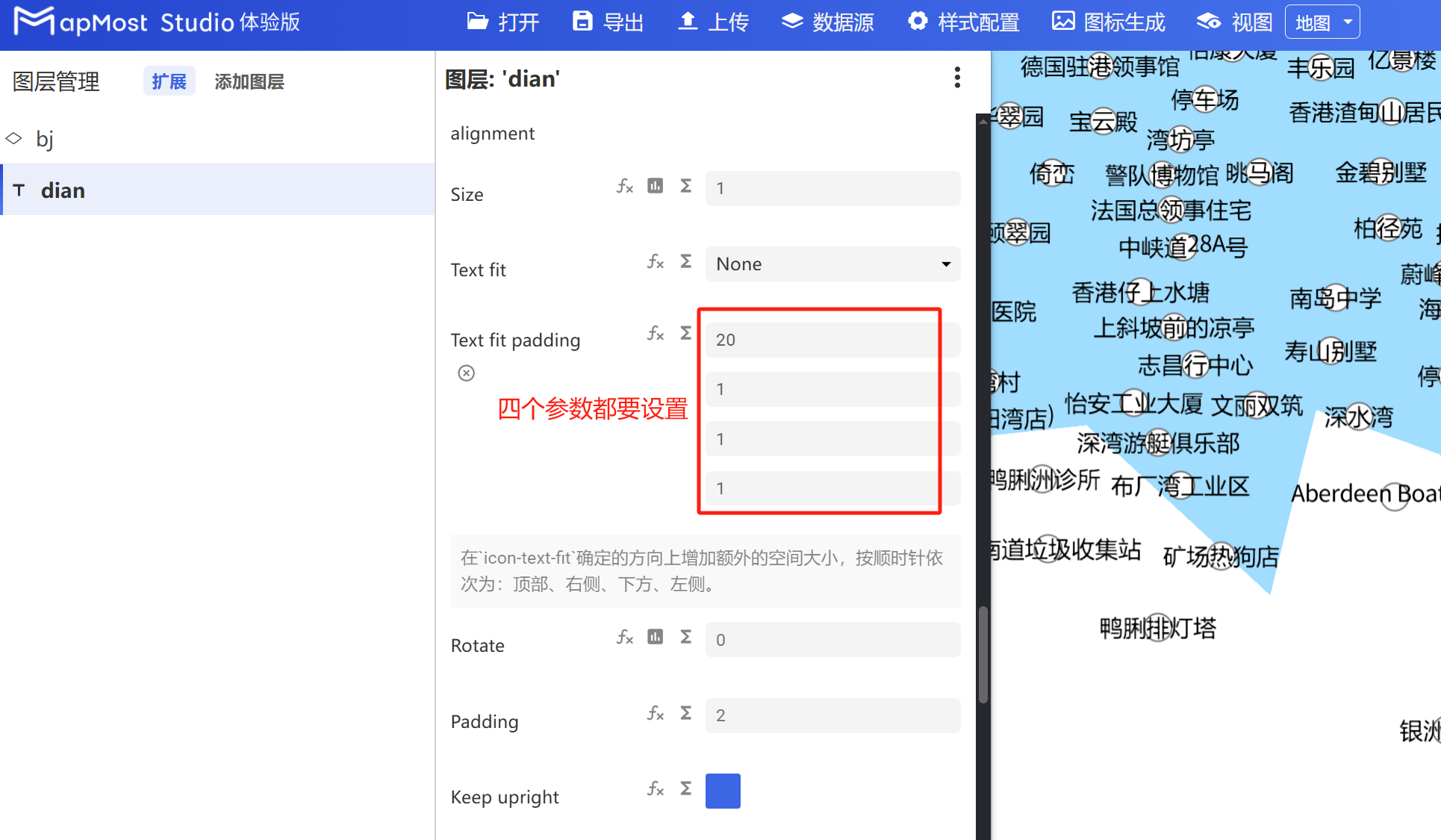Viewport: 1441px width, 840px height.
Task: Clear Text fit padding with the ⊗ icon
Action: (466, 373)
